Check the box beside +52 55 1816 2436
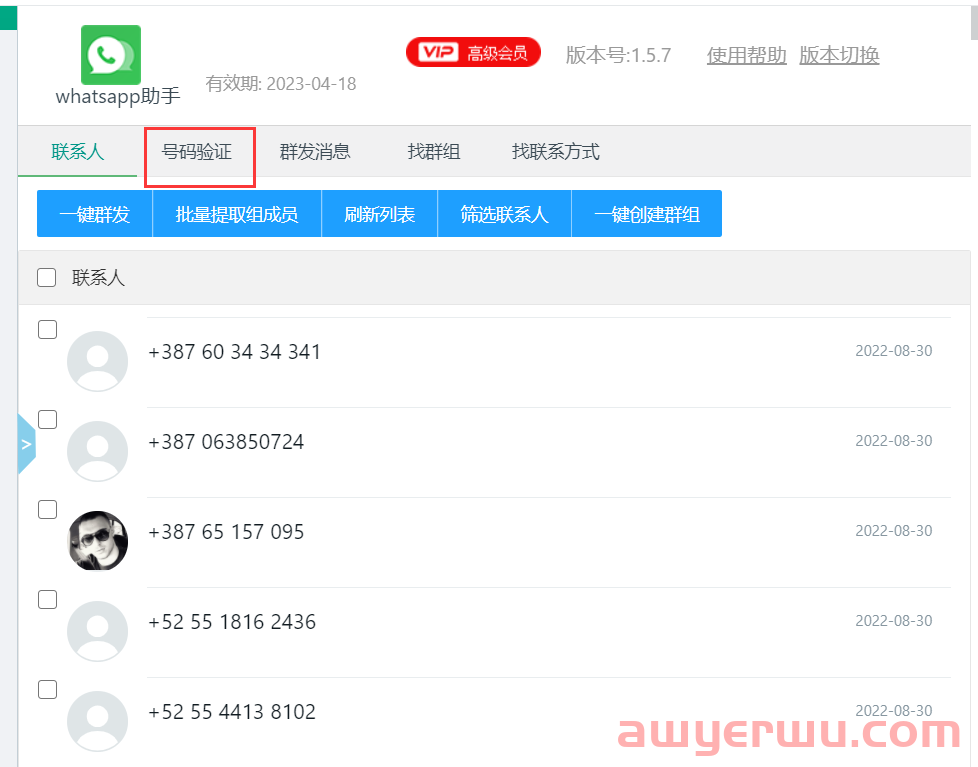Viewport: 978px width, 767px height. click(x=47, y=599)
